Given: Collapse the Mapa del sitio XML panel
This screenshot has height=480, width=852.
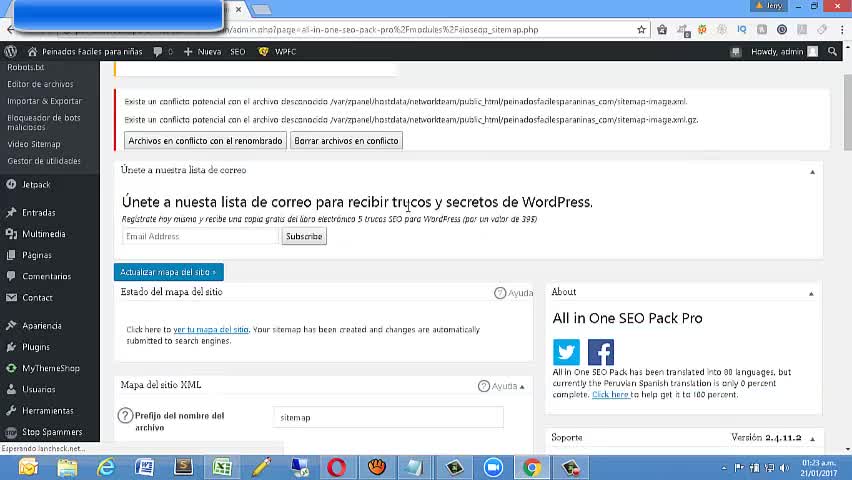Looking at the screenshot, I should coord(522,387).
